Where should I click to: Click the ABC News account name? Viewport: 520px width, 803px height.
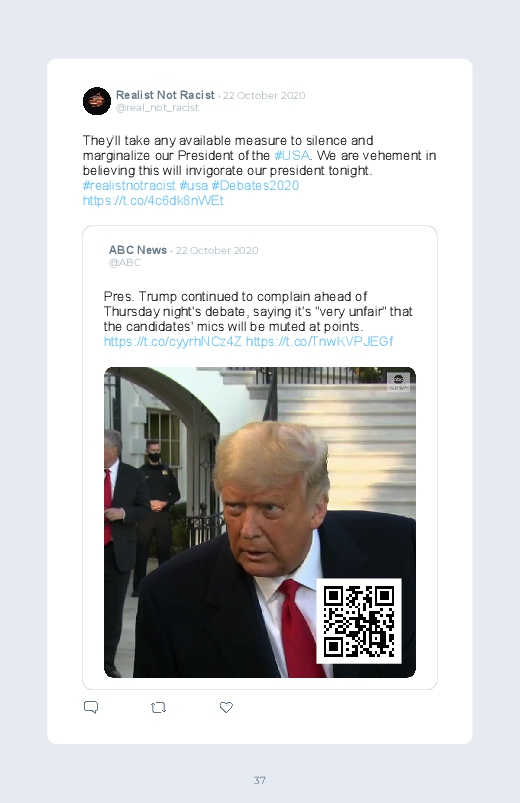click(138, 250)
